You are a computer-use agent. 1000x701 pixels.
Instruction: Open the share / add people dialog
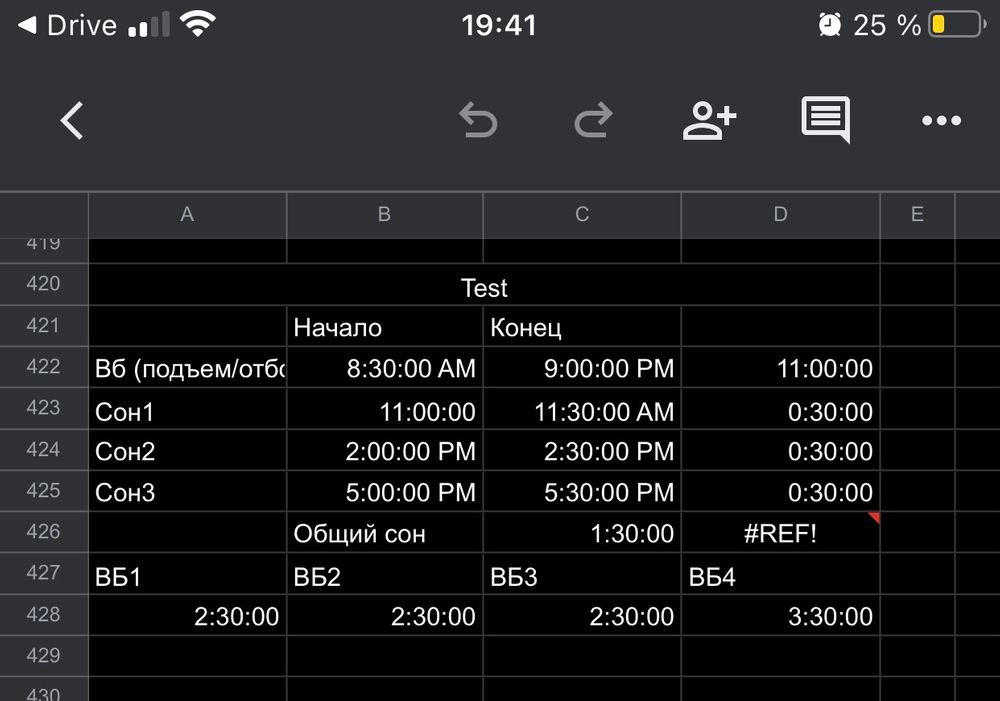point(709,120)
